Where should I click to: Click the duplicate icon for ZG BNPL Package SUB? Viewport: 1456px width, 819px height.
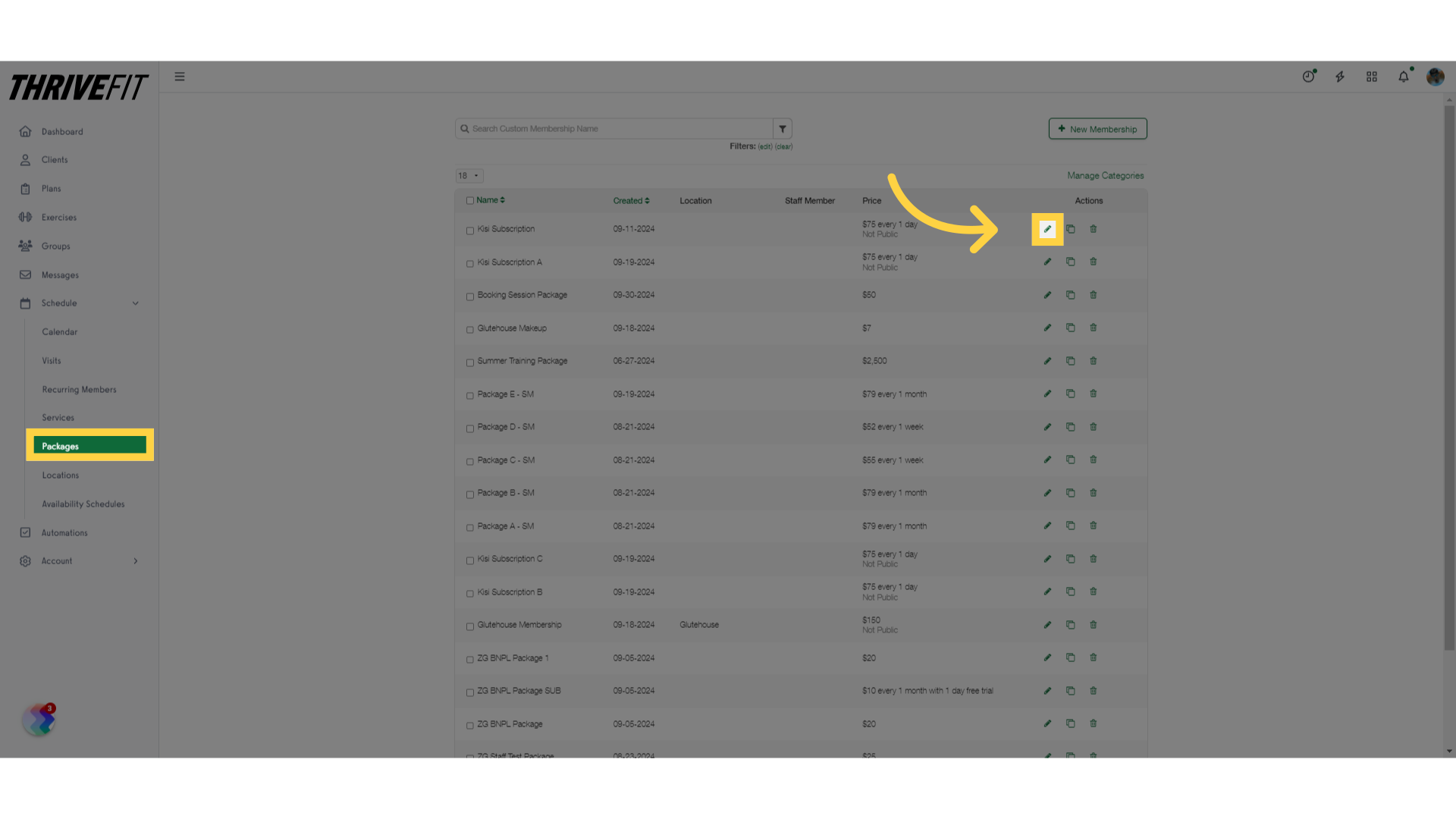point(1070,690)
